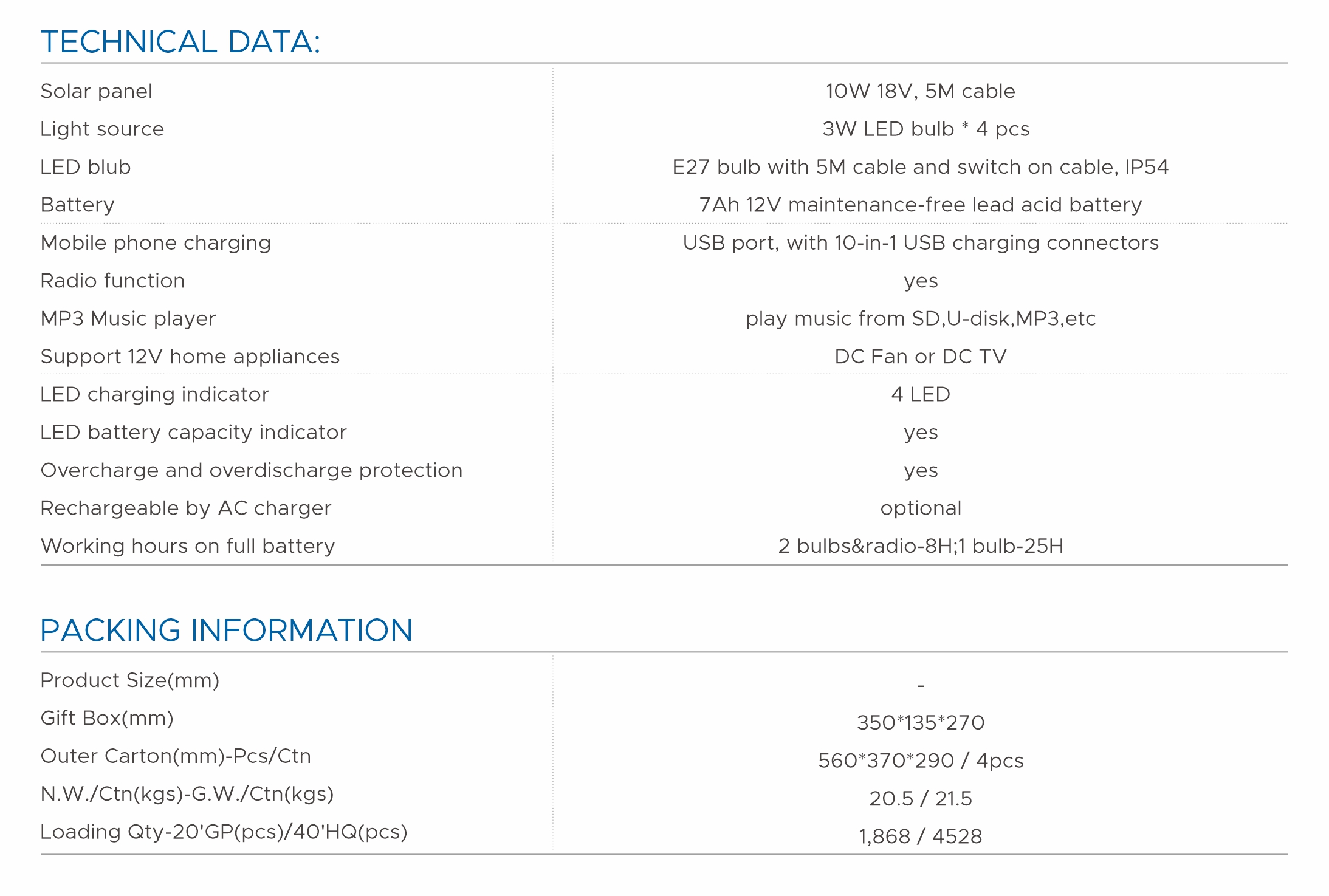This screenshot has width=1329, height=896.
Task: Click the 10W 18V, 5M cable value
Action: point(920,91)
